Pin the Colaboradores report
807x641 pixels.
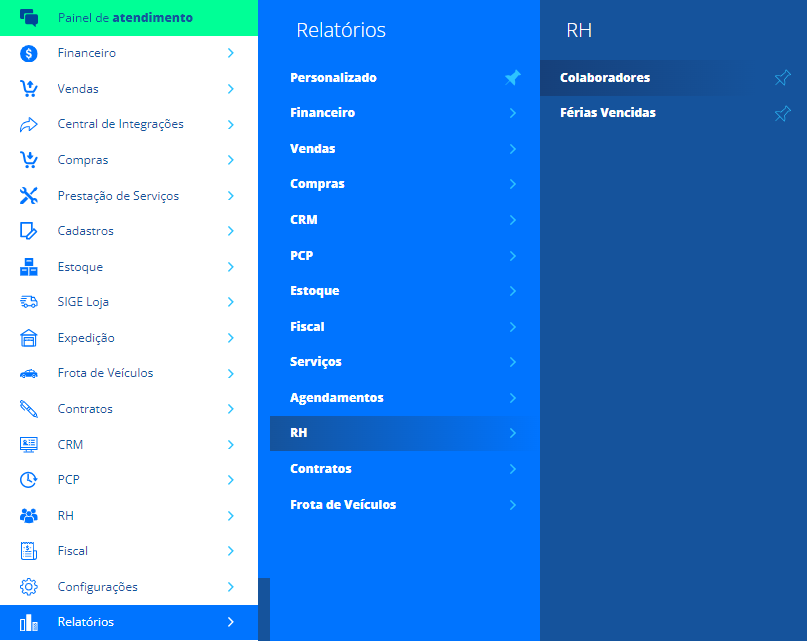(x=782, y=78)
